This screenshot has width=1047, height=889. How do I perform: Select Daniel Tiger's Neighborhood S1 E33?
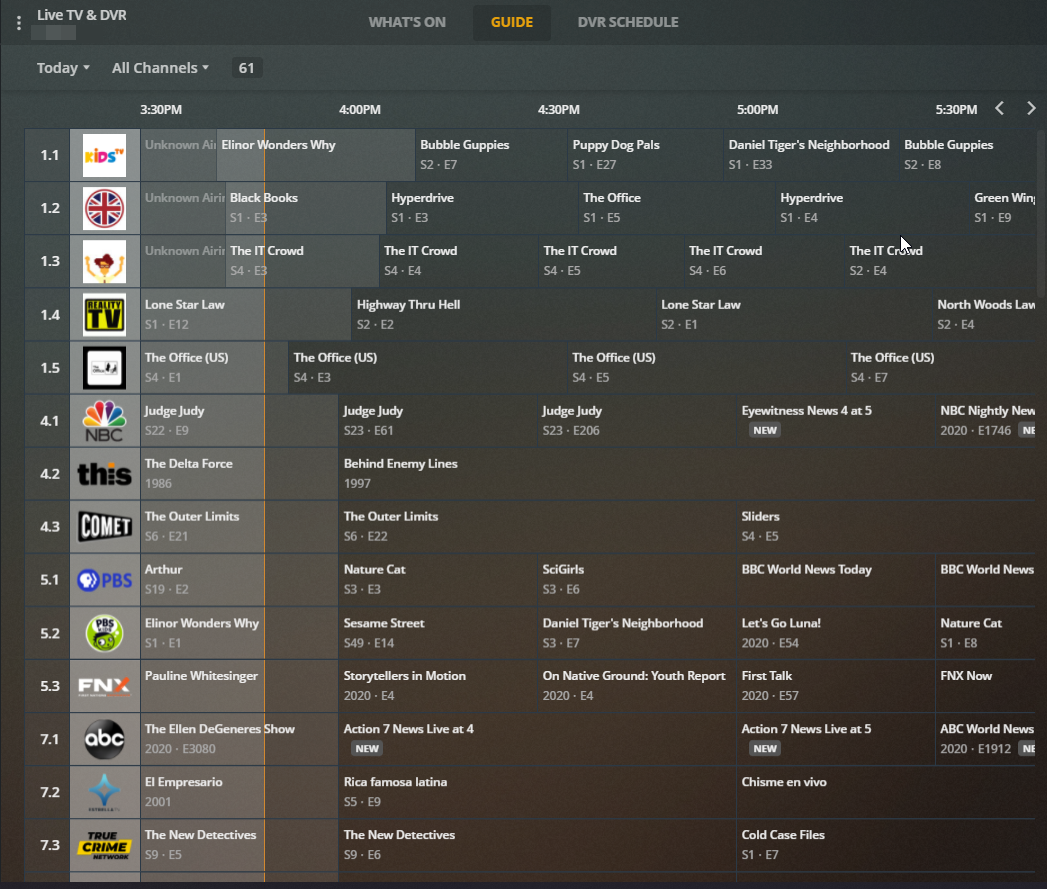812,155
